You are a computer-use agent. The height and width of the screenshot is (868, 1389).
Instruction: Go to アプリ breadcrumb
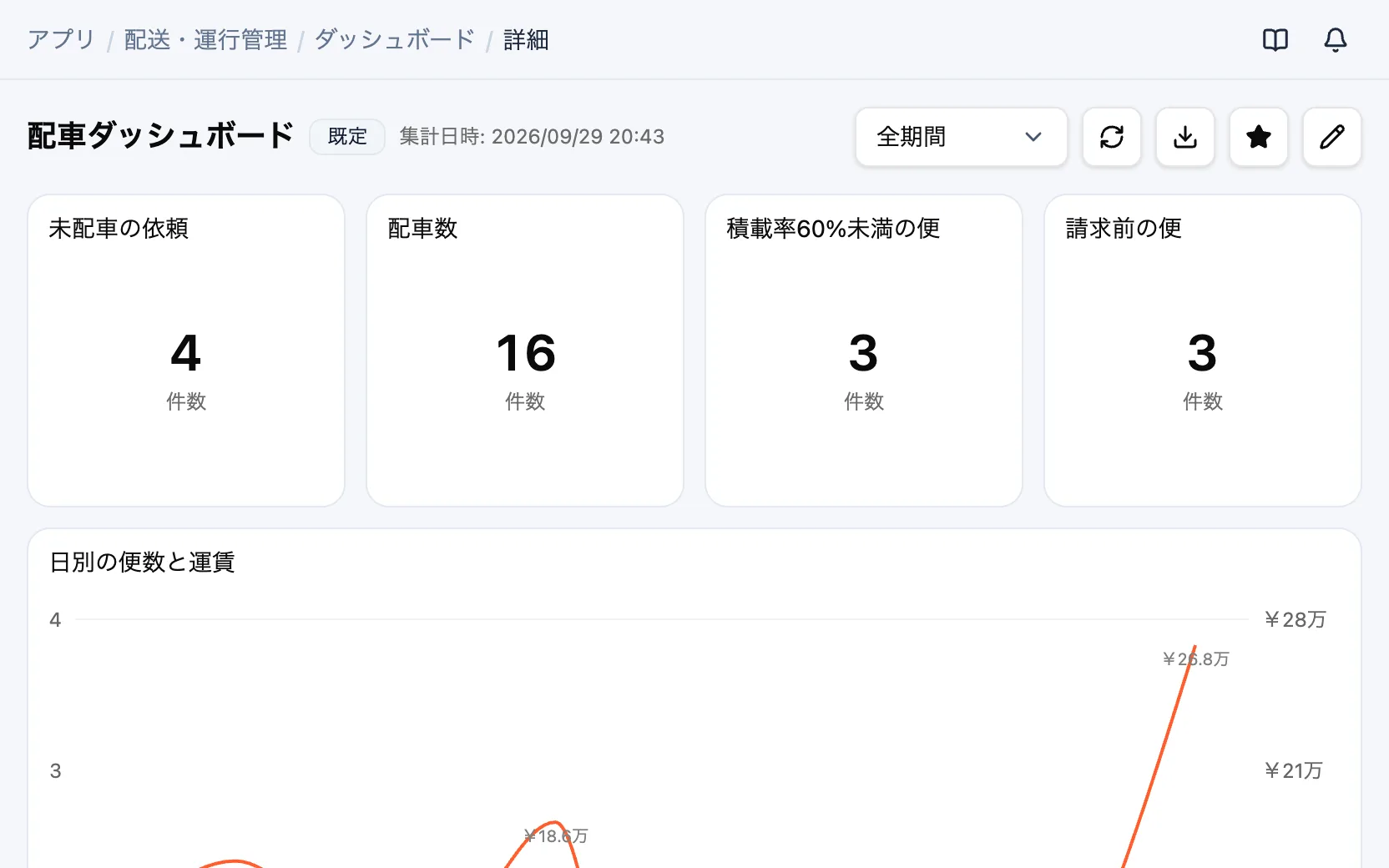(62, 39)
